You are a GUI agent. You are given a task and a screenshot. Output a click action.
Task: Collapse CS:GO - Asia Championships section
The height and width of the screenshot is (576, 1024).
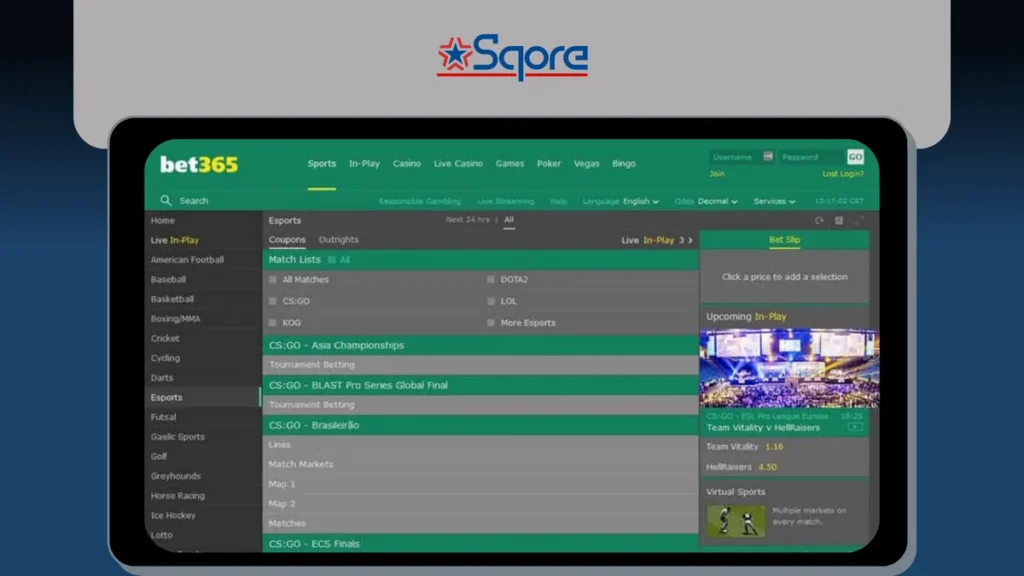coord(481,345)
